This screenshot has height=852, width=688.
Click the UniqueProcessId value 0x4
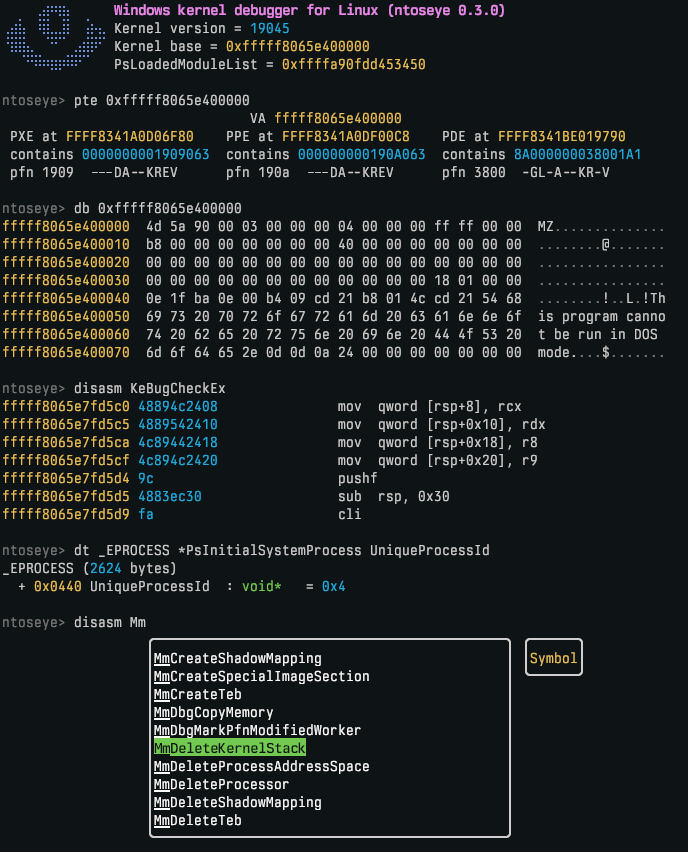[x=333, y=586]
